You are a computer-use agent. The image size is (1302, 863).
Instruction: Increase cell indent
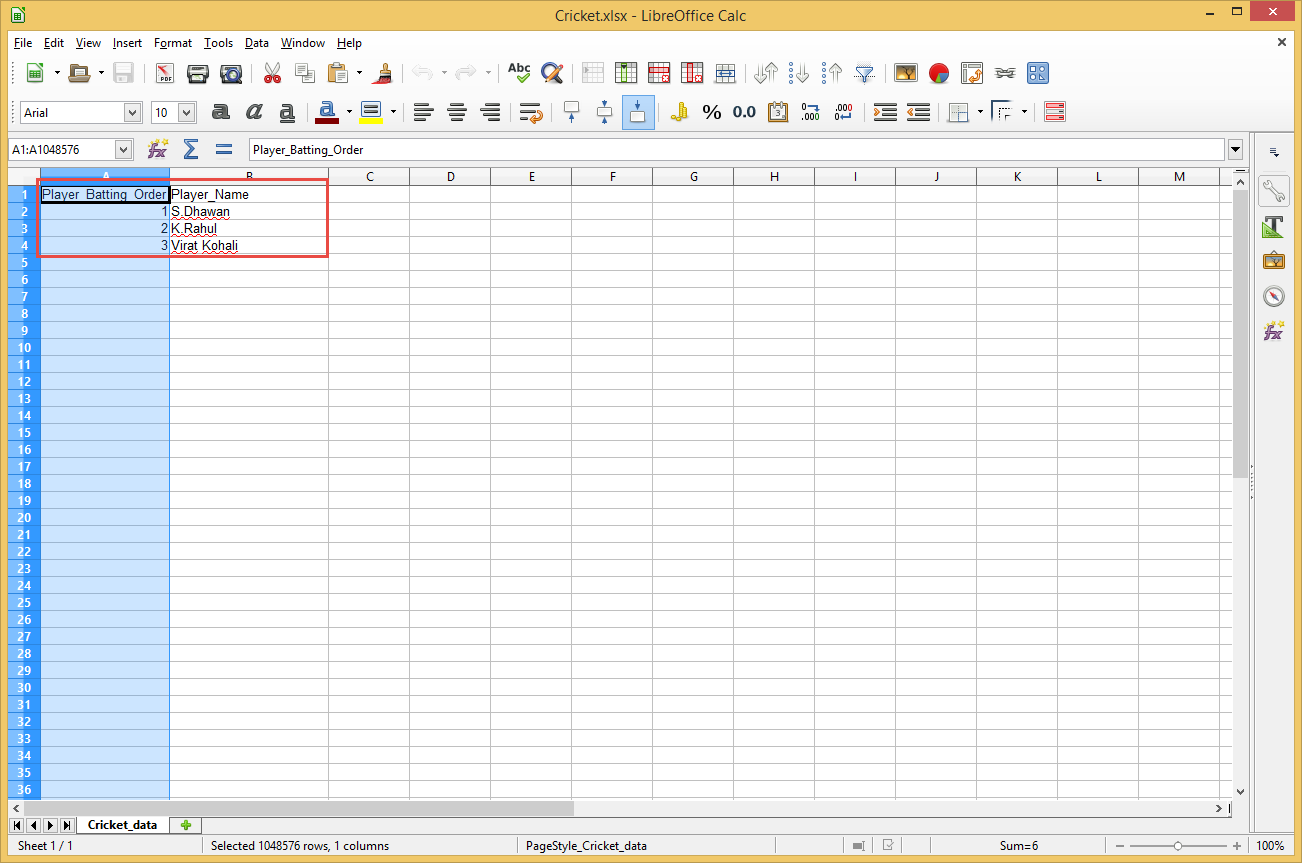[885, 112]
